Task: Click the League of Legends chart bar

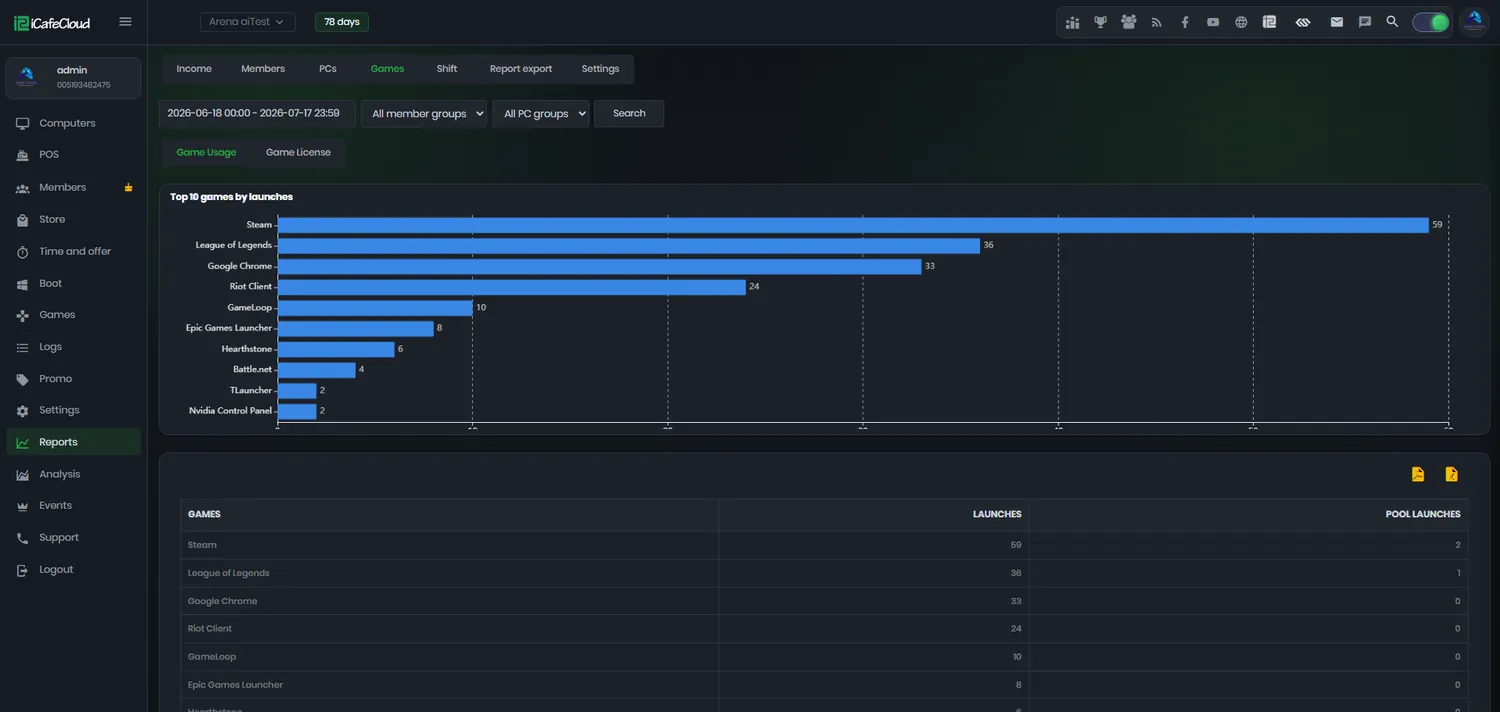Action: (629, 245)
